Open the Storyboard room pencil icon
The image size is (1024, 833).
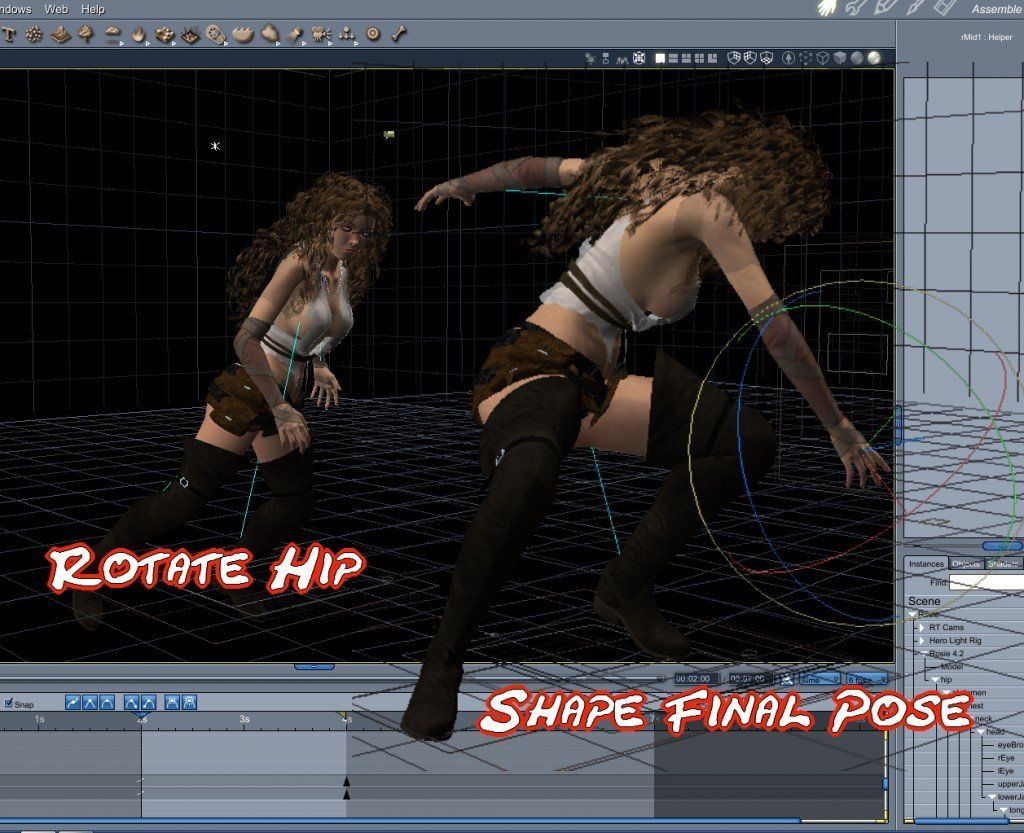coord(886,7)
